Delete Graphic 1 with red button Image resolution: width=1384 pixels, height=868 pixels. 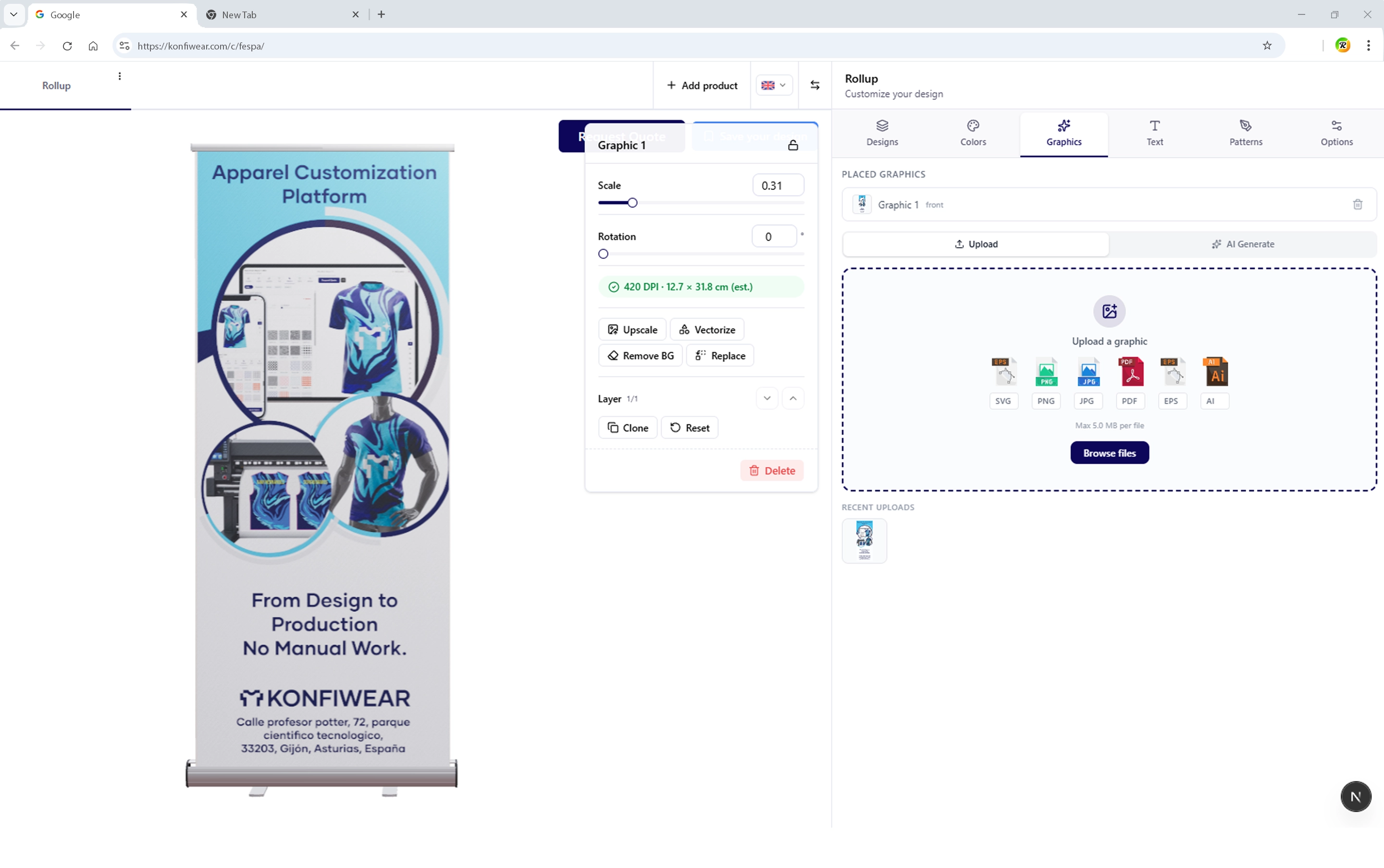(x=771, y=471)
